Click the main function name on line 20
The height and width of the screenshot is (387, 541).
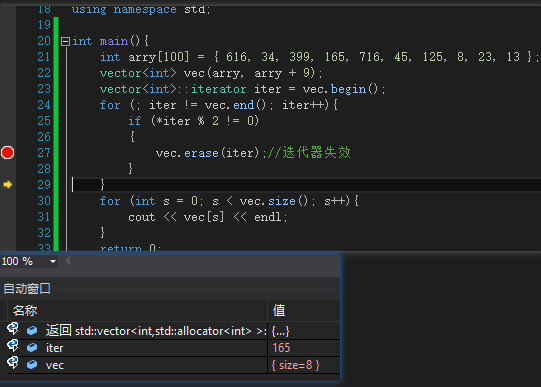(114, 41)
